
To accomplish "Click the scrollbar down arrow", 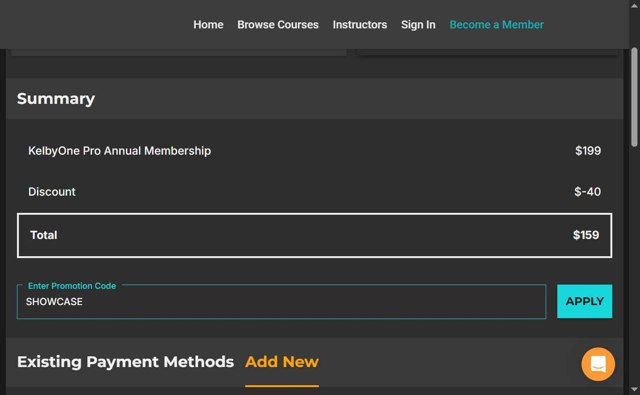I will pyautogui.click(x=634, y=389).
